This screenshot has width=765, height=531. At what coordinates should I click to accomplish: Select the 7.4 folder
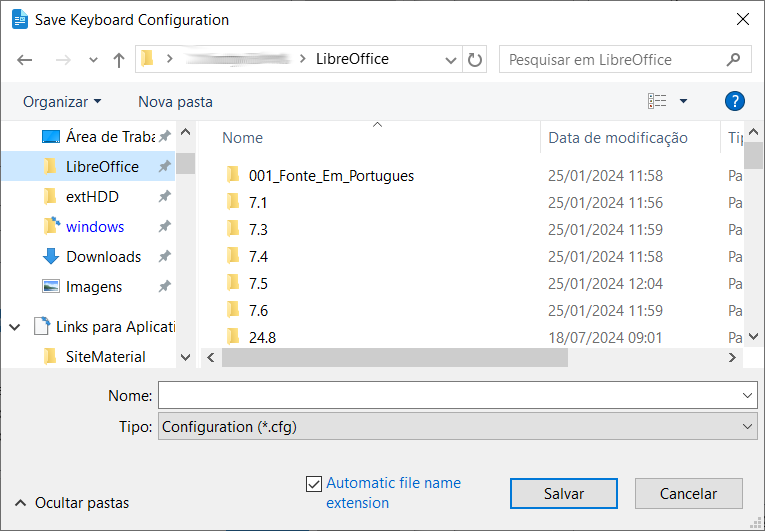pyautogui.click(x=258, y=257)
